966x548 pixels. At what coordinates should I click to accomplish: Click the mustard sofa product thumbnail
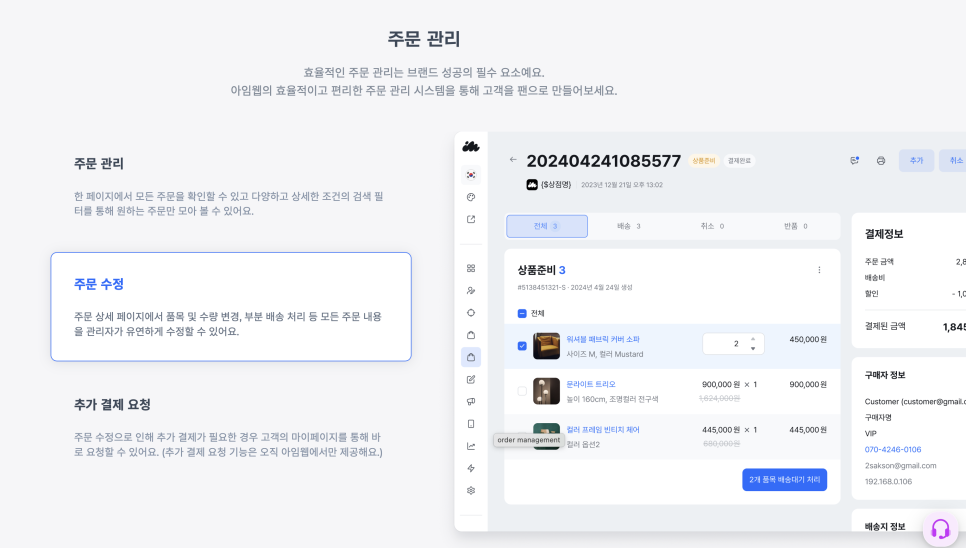(x=546, y=346)
